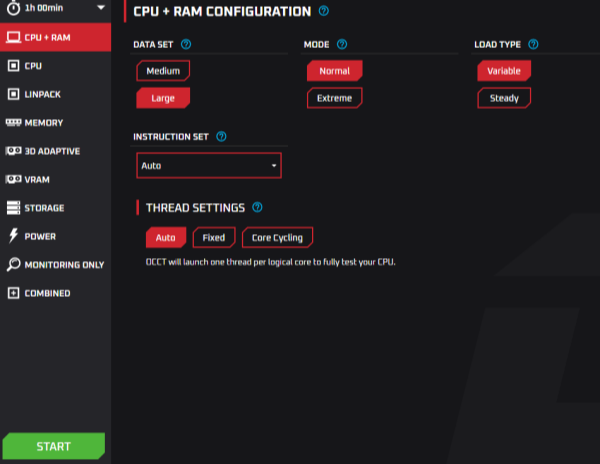Open the Instruction Set help icon

coord(221,137)
